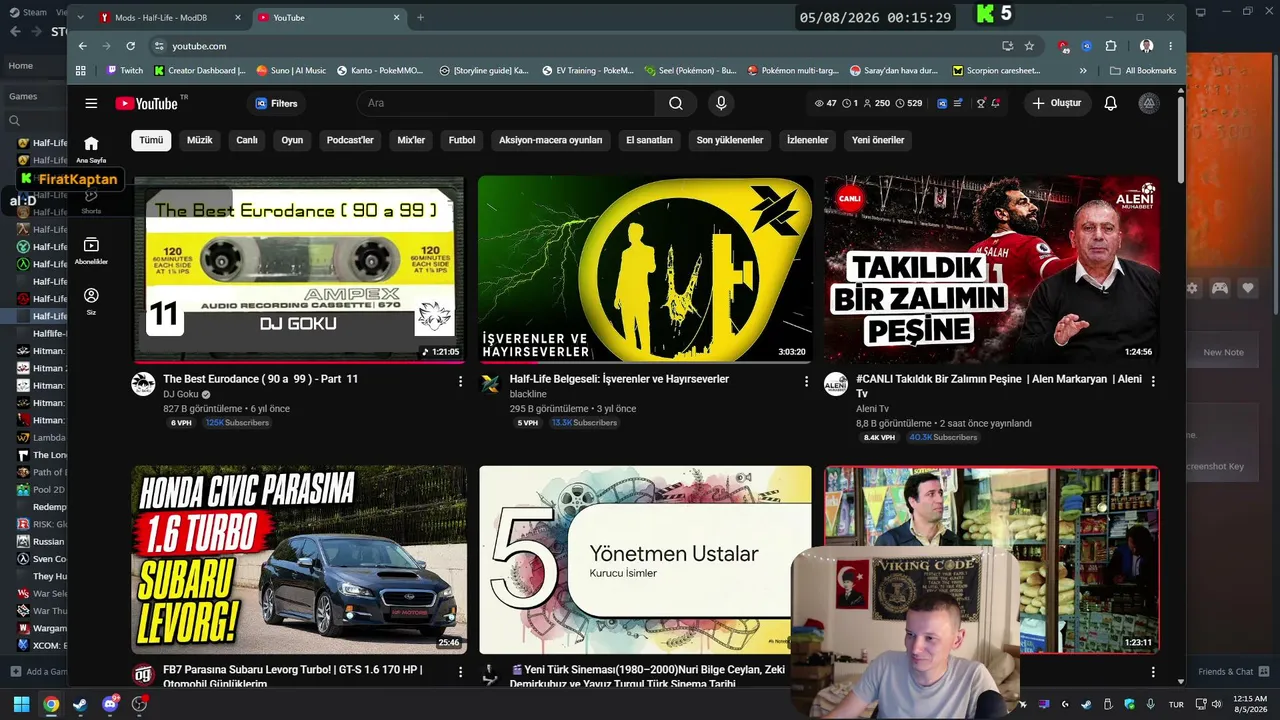
Task: Click the Steam icon in the taskbar
Action: (x=80, y=704)
